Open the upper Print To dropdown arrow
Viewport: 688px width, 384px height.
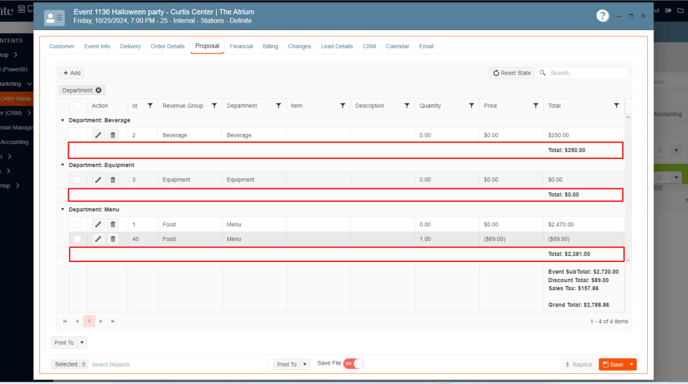[82, 343]
